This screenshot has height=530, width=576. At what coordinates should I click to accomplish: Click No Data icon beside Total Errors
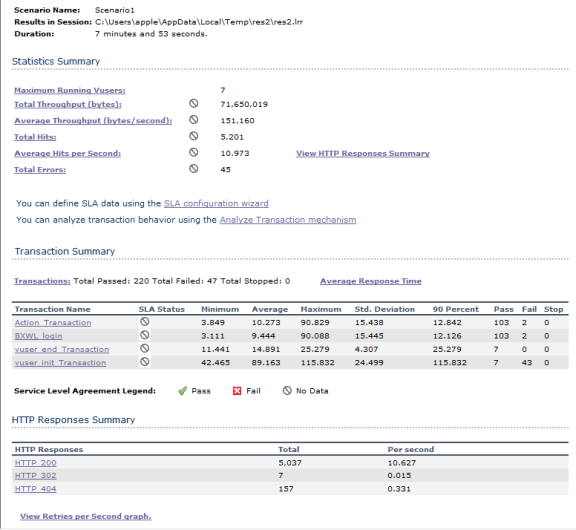[x=194, y=169]
